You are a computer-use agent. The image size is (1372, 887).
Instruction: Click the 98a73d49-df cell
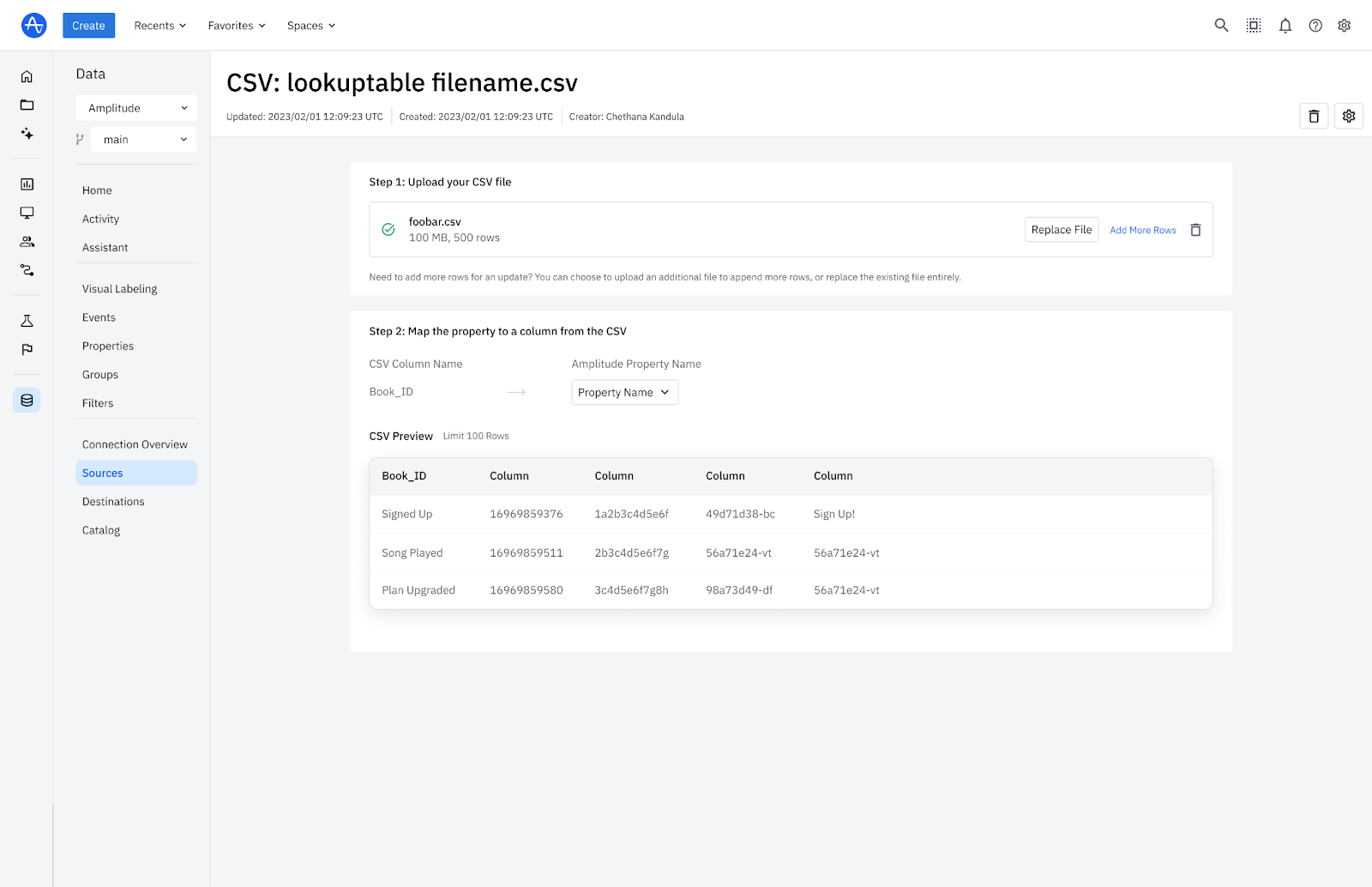[x=739, y=590]
